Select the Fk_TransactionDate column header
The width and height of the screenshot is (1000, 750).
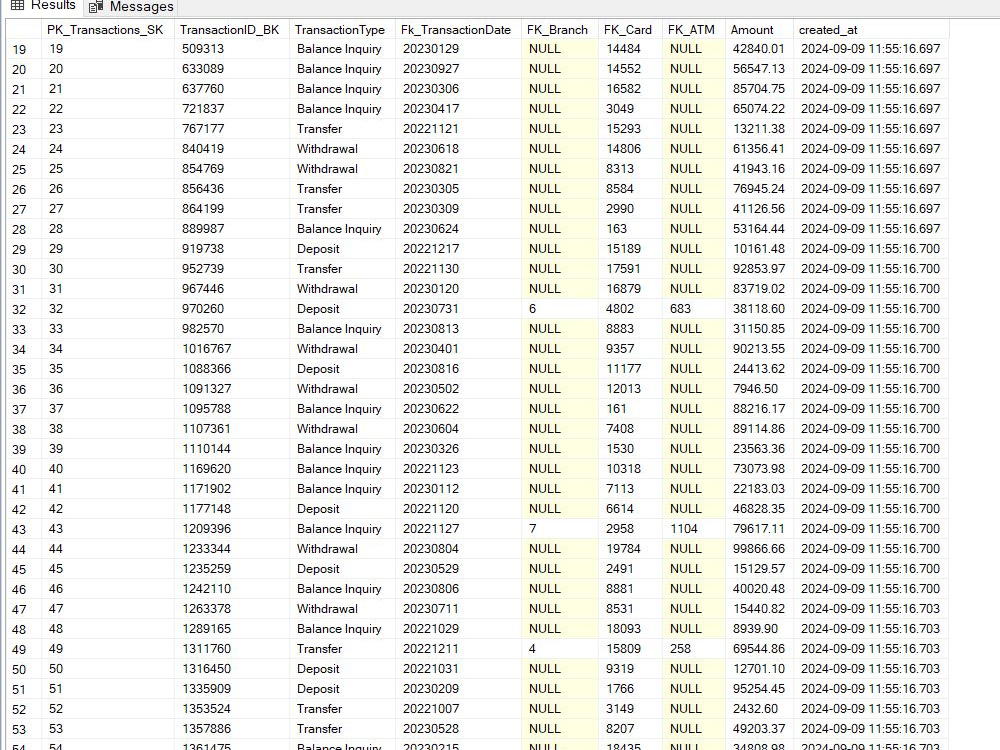coord(456,30)
